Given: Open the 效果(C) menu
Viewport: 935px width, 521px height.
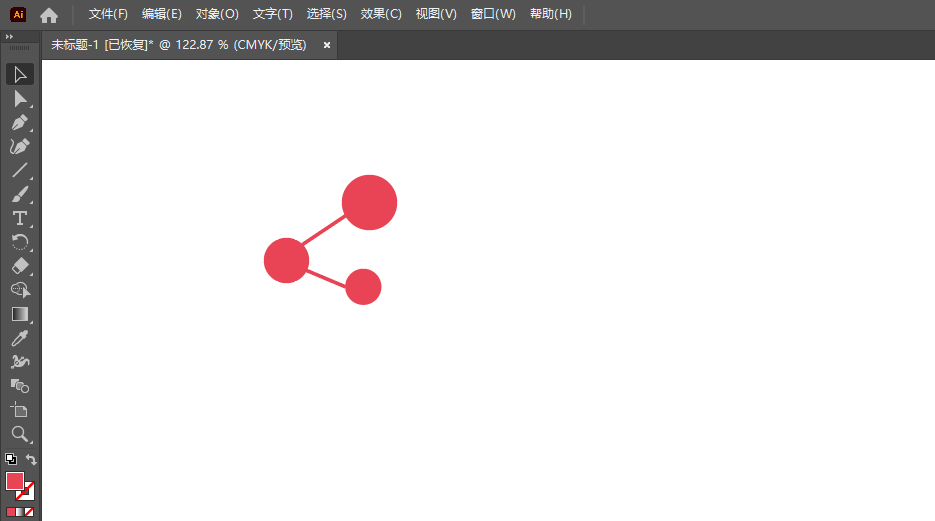Looking at the screenshot, I should [x=380, y=14].
